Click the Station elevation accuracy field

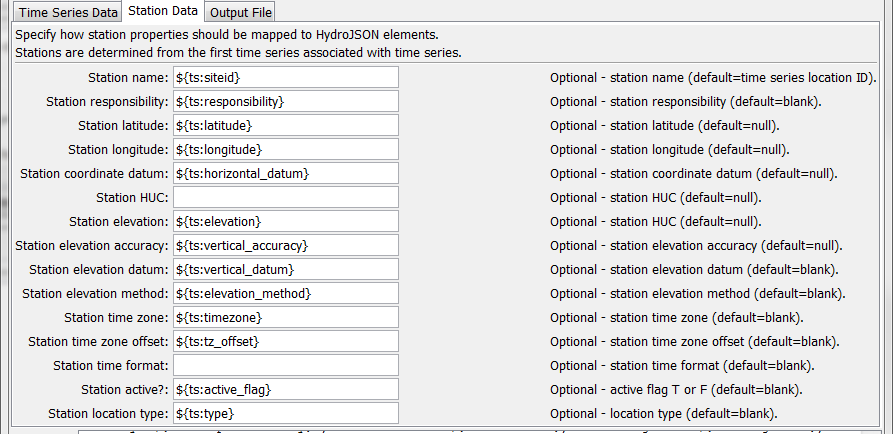pos(286,245)
